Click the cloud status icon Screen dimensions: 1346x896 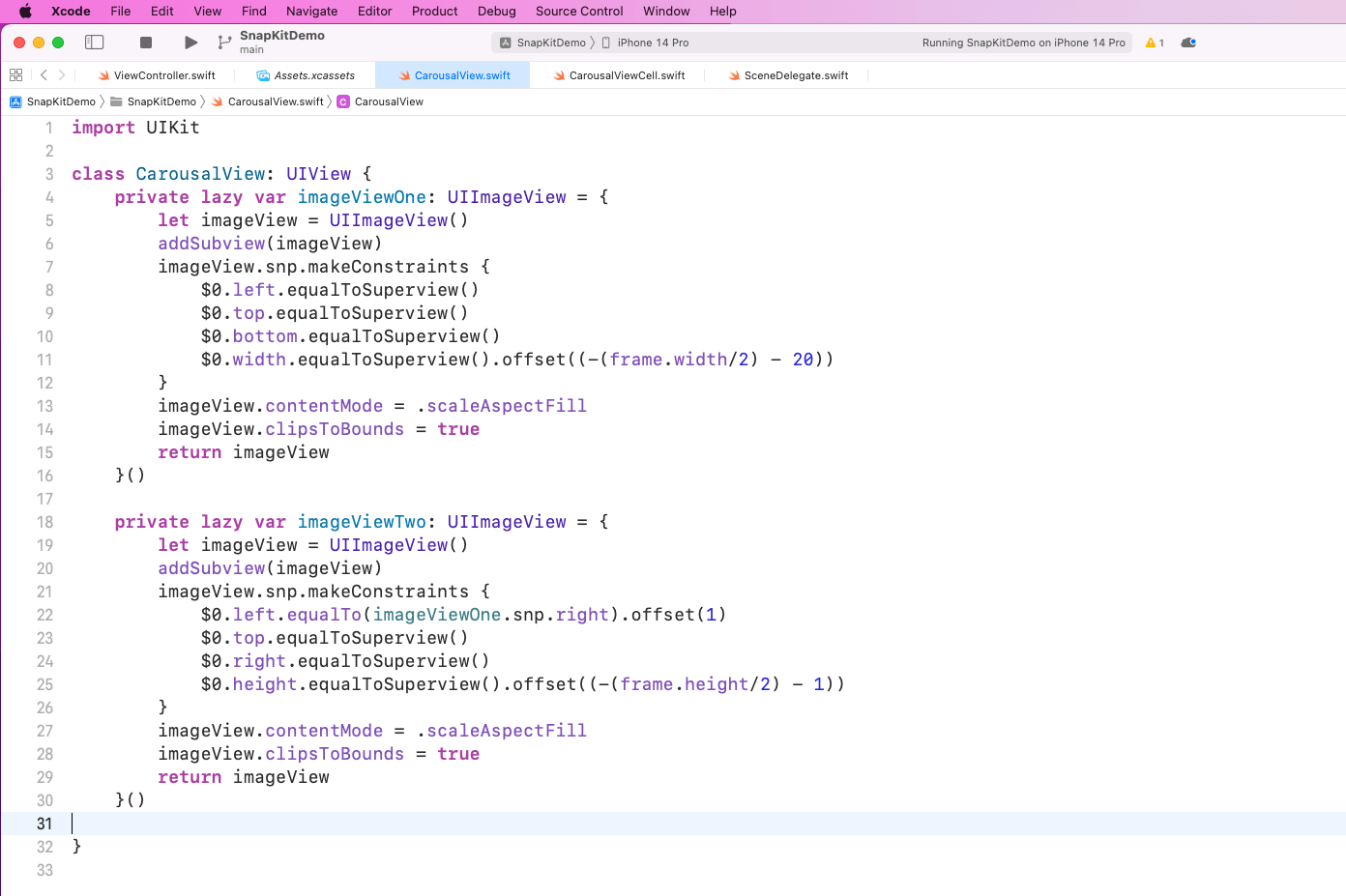pos(1188,43)
